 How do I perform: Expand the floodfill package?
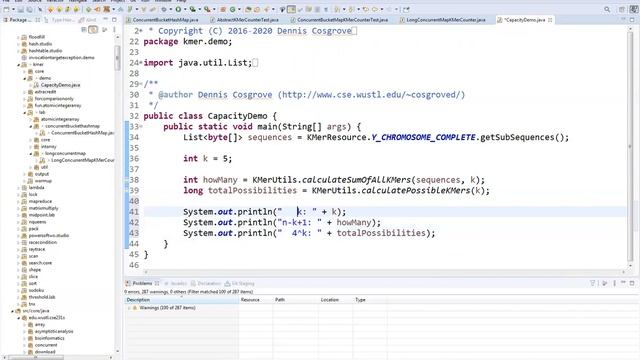pos(18,37)
